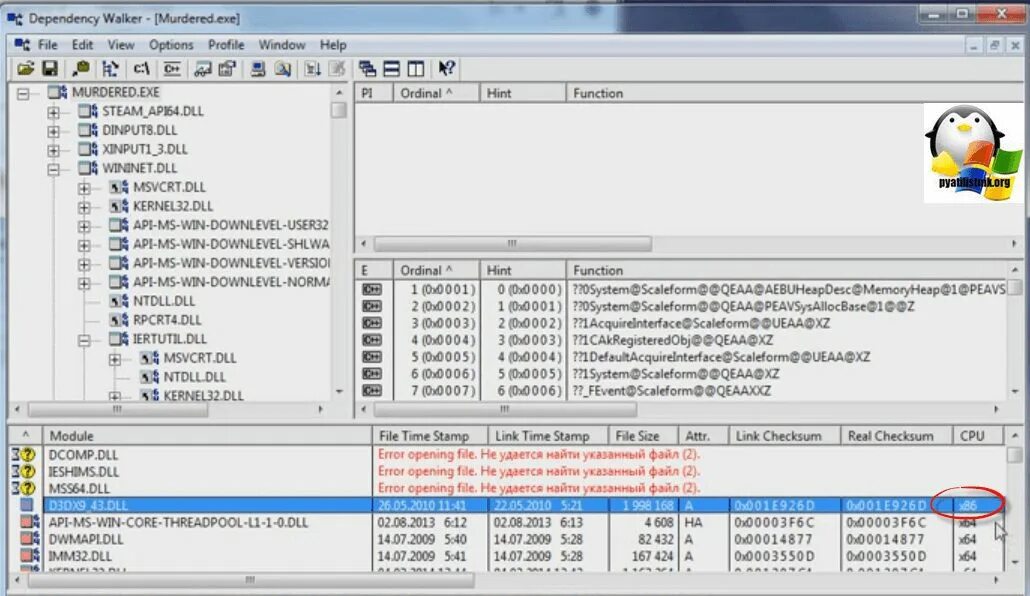Open the File menu
The height and width of the screenshot is (596, 1030).
[47, 45]
